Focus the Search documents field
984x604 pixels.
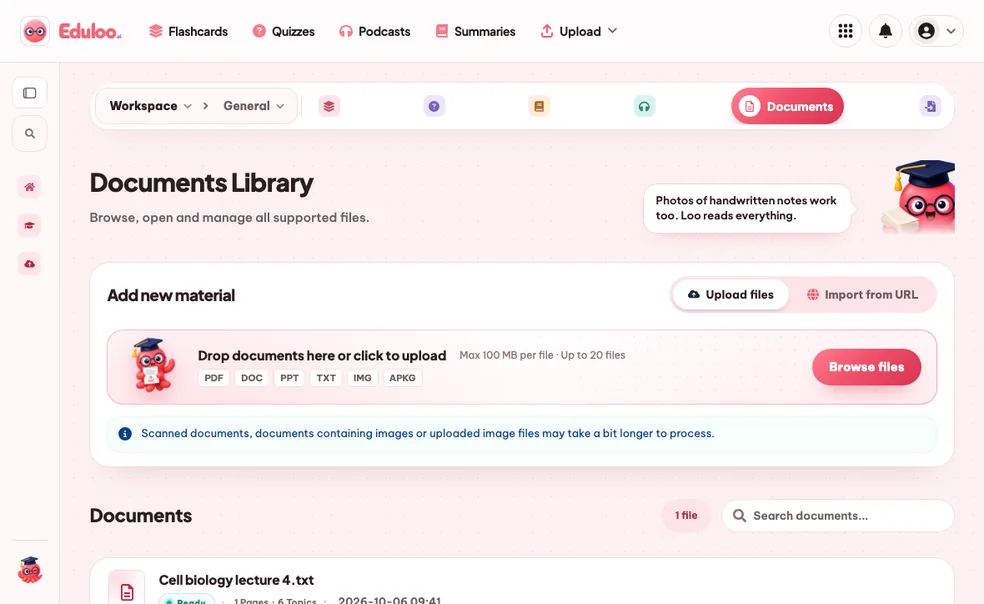[x=838, y=515]
